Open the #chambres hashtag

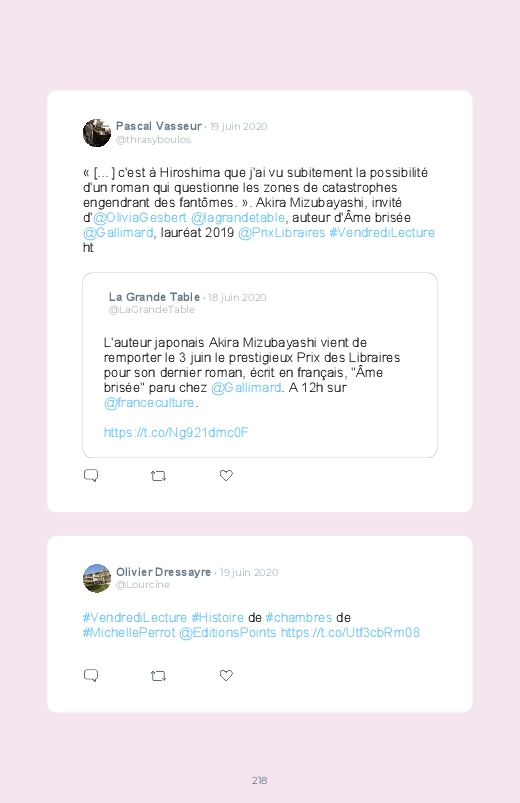click(x=299, y=618)
